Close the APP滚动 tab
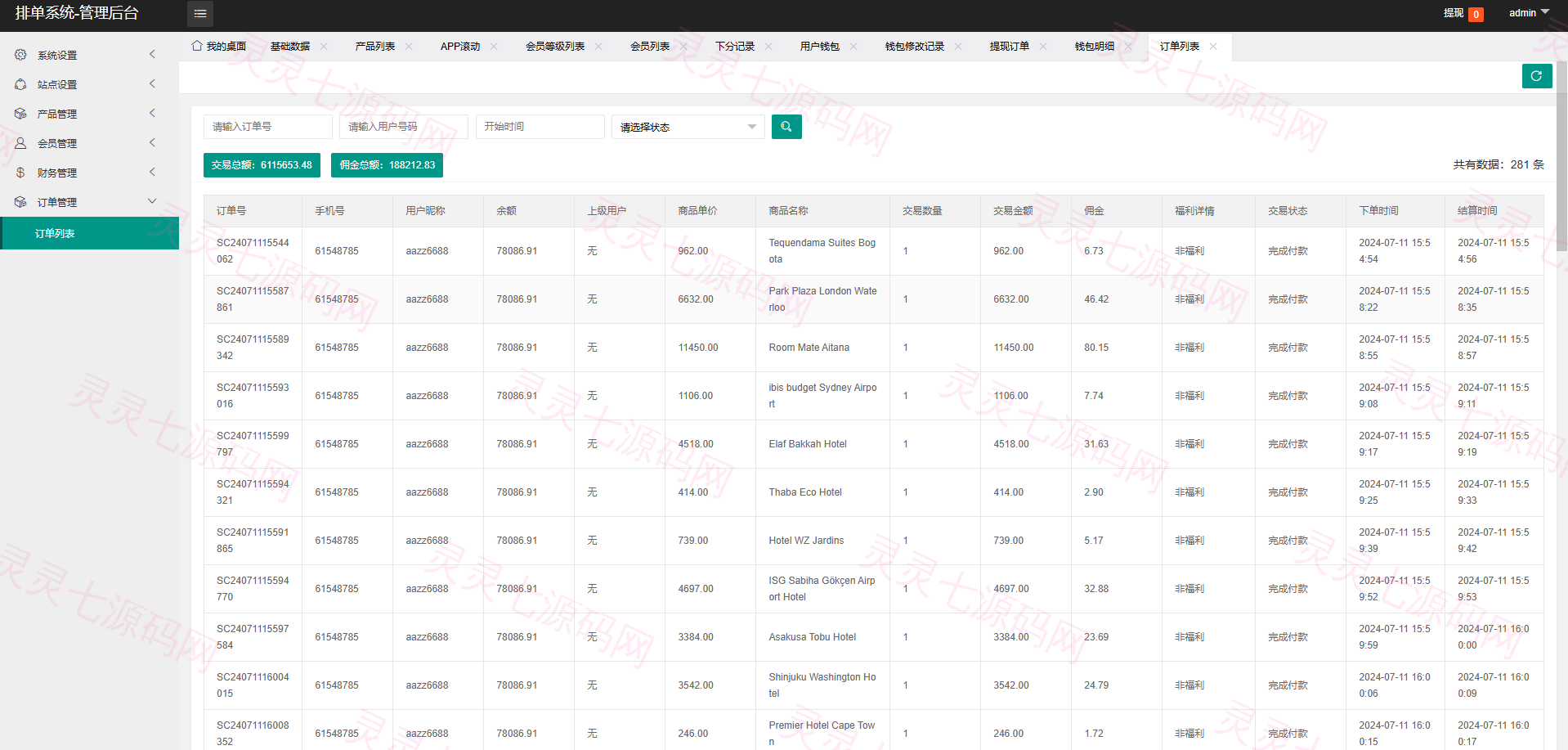Screen dimensions: 1568x750 [x=494, y=47]
